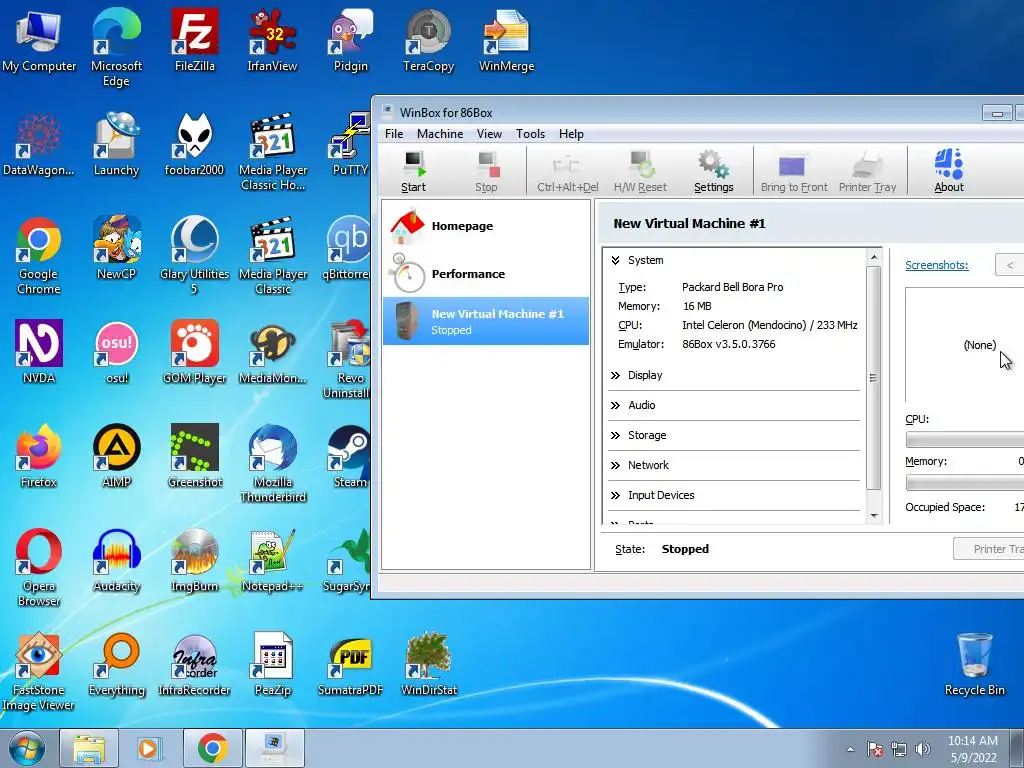The height and width of the screenshot is (768, 1024).
Task: Open Pidgin desktop icon
Action: [x=351, y=40]
